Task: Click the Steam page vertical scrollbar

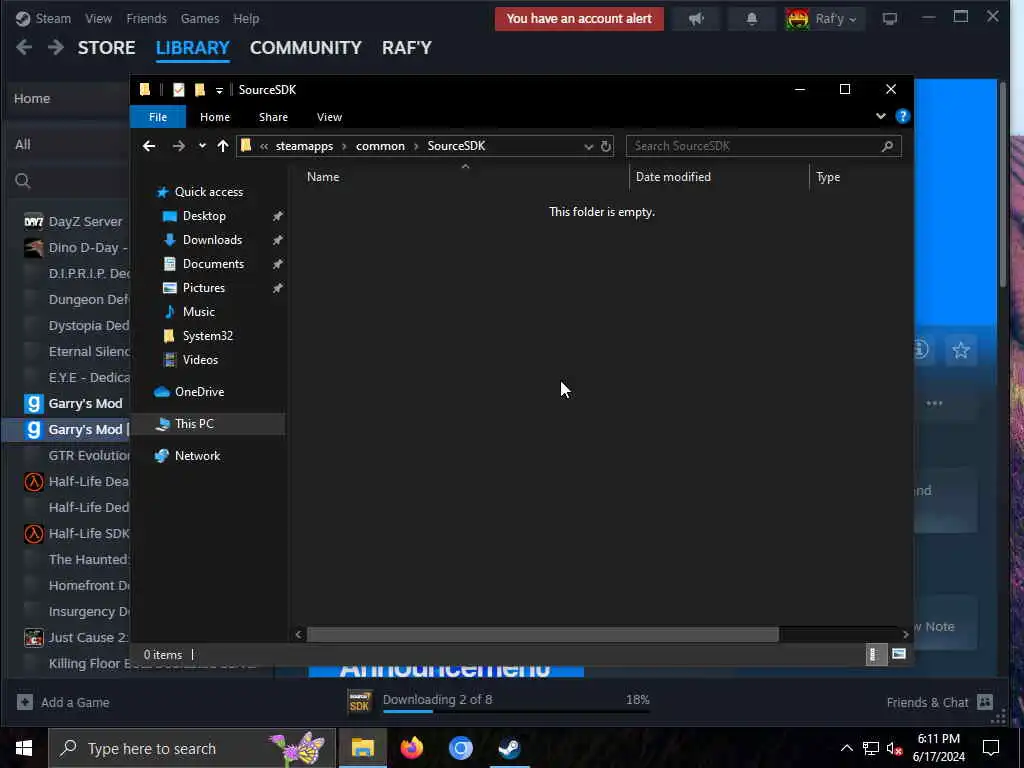Action: click(x=1003, y=186)
